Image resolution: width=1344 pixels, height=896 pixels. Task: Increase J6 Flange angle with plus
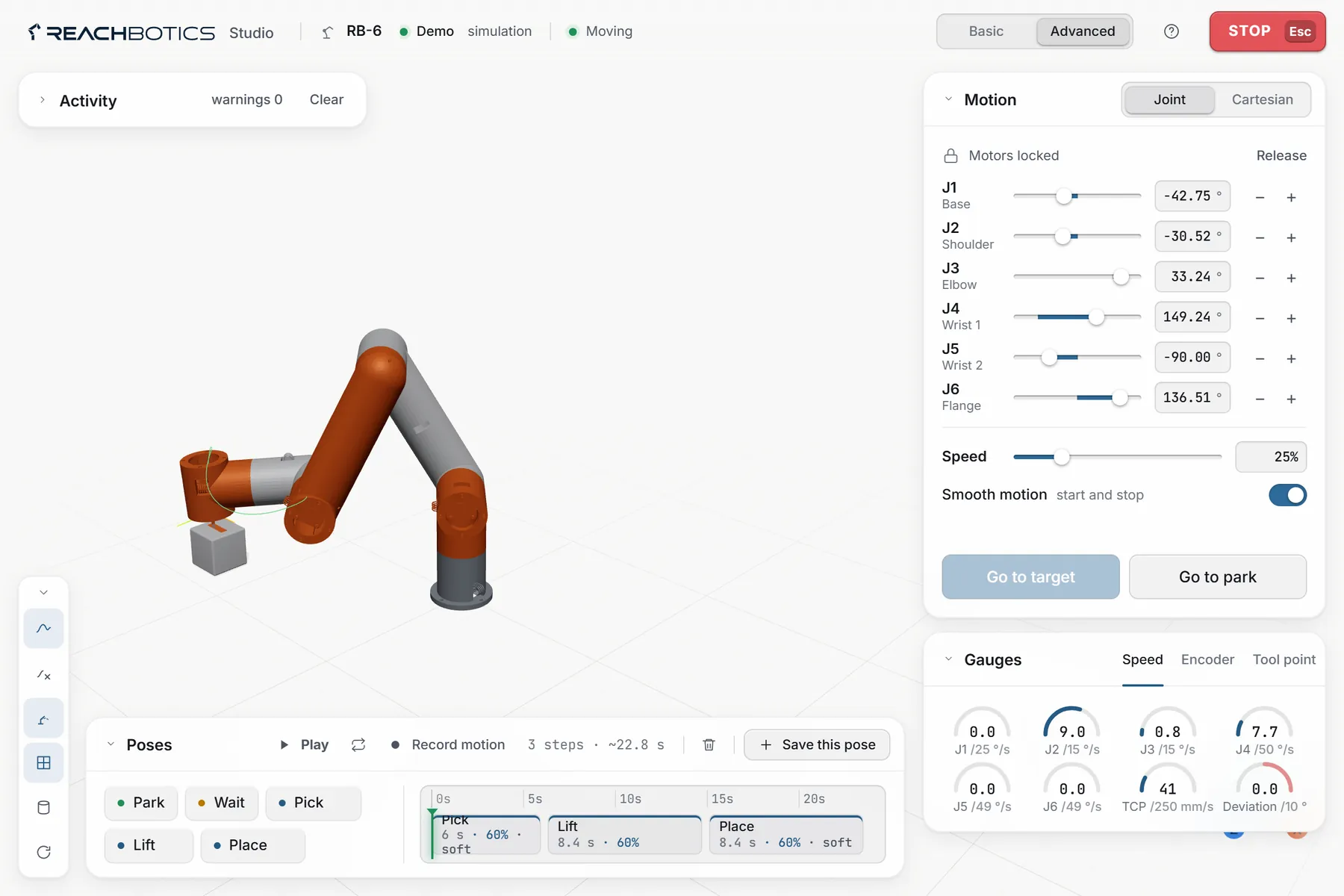(x=1291, y=399)
